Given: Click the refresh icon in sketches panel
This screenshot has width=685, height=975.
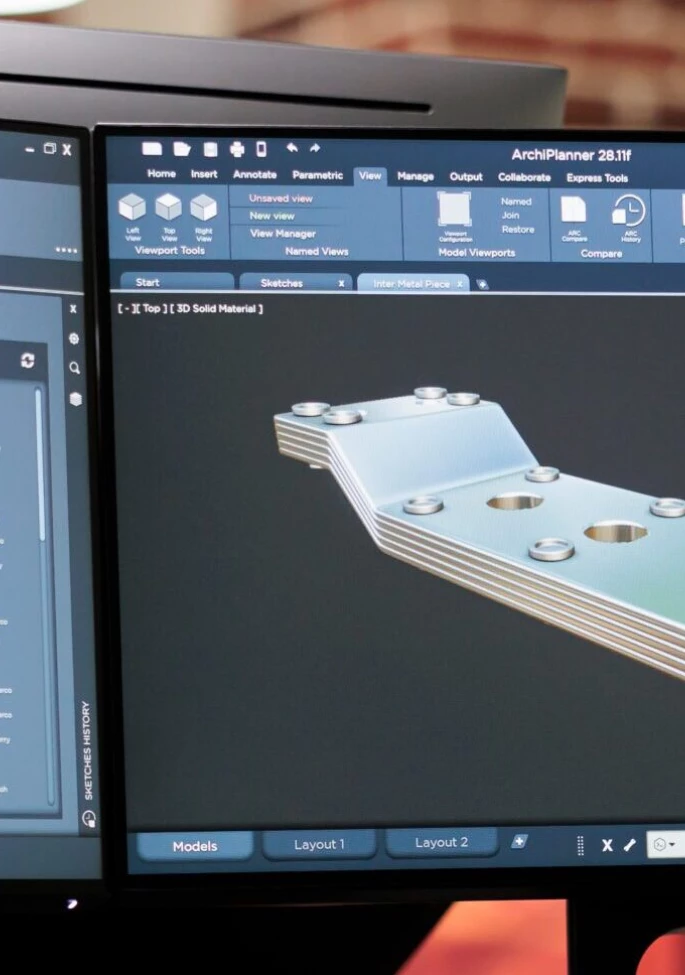Looking at the screenshot, I should click(27, 361).
